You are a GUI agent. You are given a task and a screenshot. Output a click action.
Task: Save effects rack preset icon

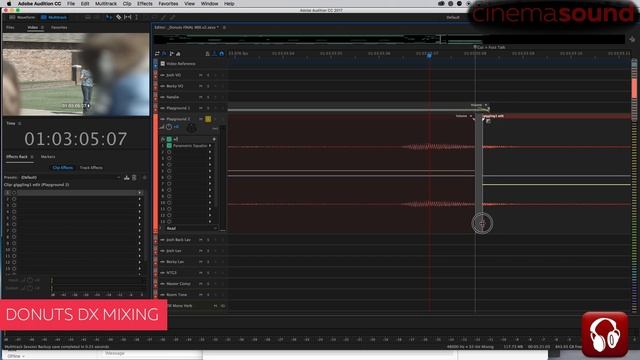[127, 178]
